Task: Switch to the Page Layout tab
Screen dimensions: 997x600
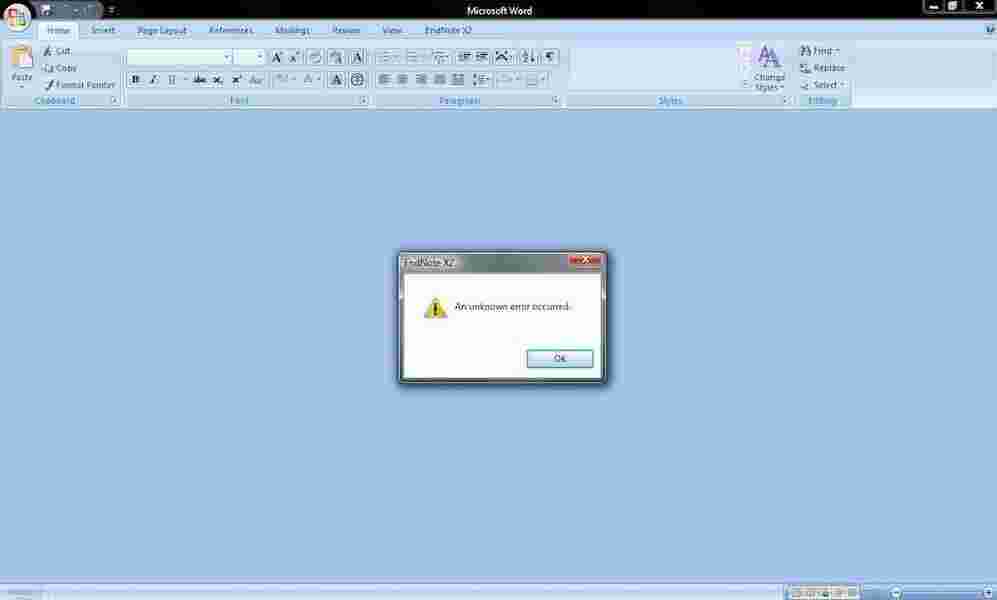Action: pyautogui.click(x=162, y=31)
